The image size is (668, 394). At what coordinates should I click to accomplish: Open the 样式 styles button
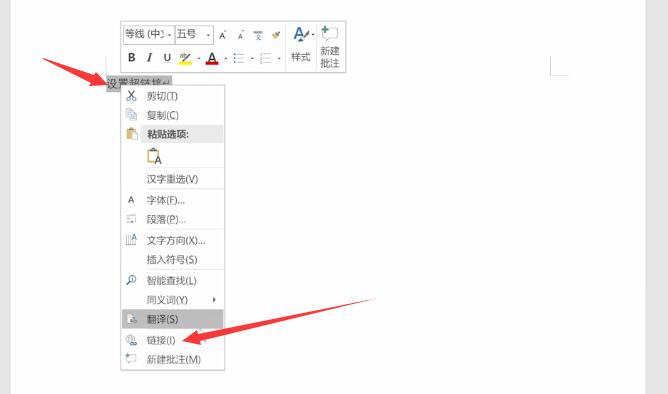pyautogui.click(x=301, y=45)
